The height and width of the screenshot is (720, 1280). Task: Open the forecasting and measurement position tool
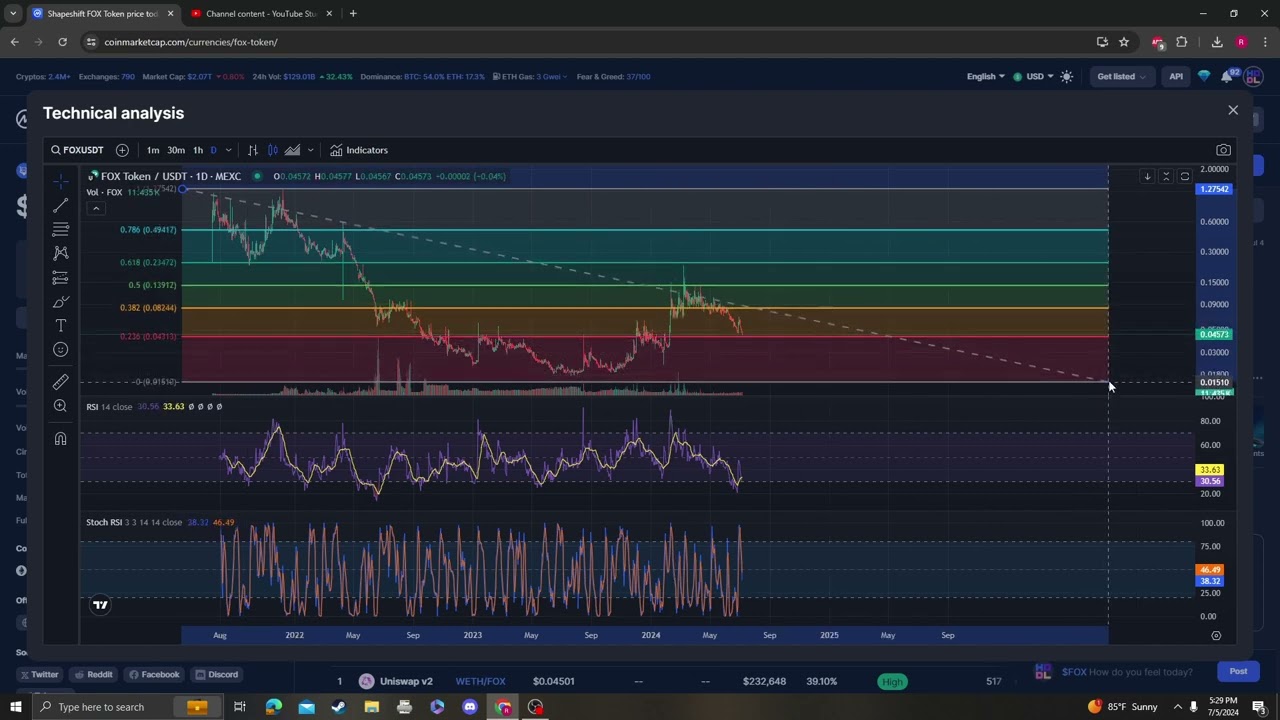tap(60, 277)
